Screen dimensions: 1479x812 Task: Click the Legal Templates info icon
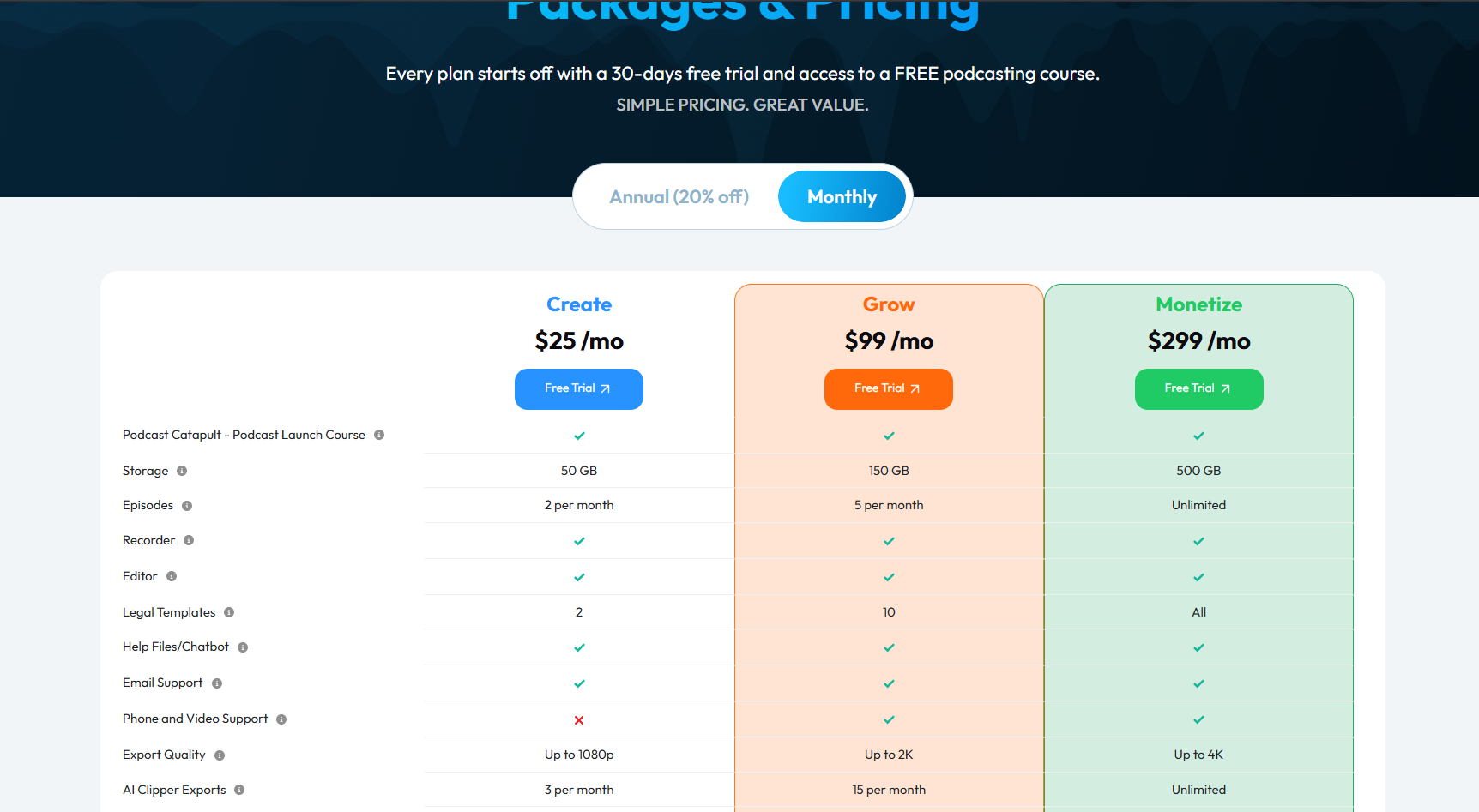point(229,612)
